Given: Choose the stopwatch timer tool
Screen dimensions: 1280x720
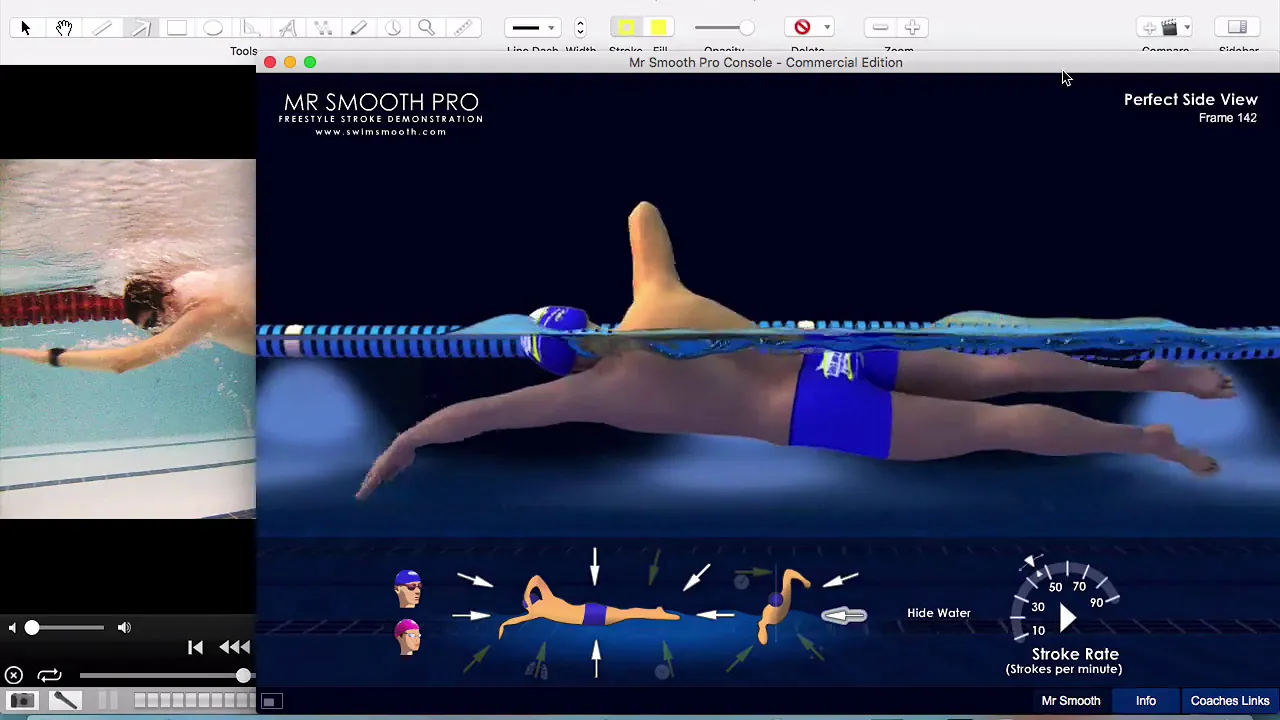Looking at the screenshot, I should 393,28.
